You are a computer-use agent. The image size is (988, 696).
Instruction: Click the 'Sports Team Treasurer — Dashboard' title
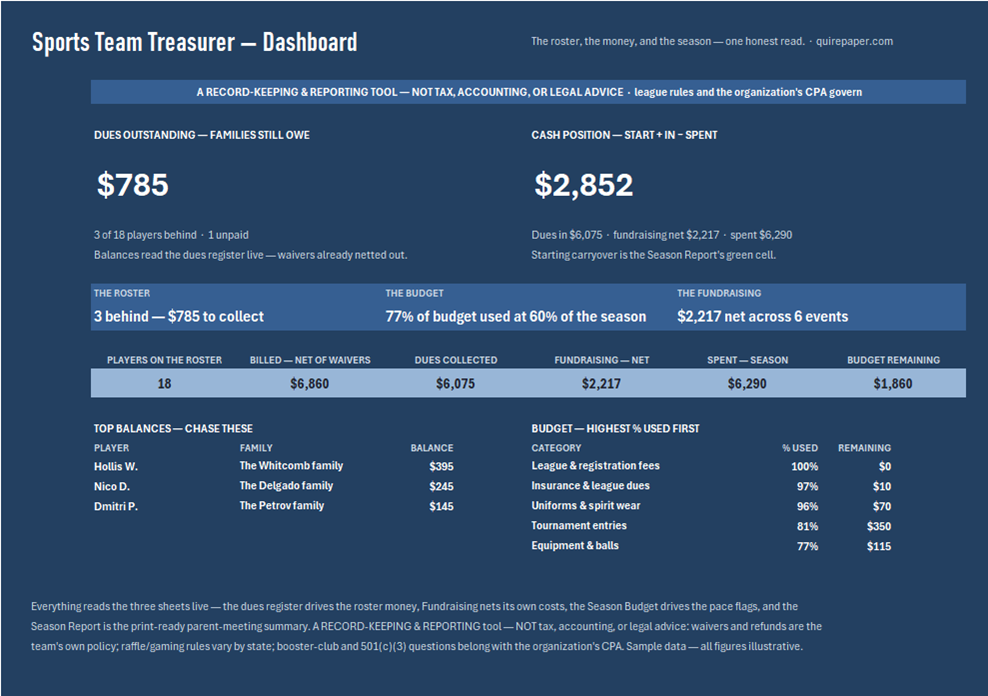(194, 42)
